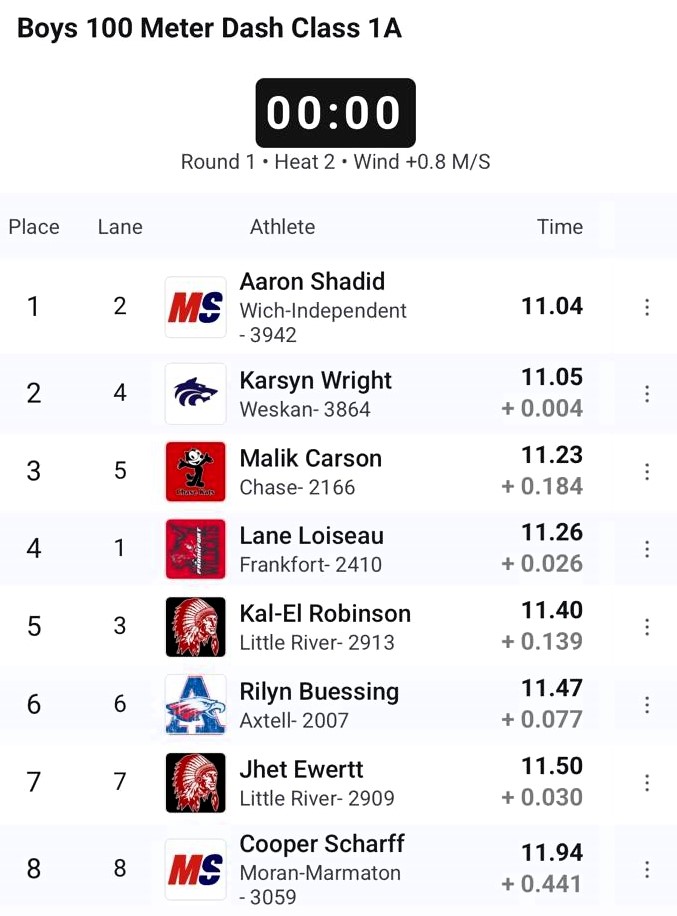The height and width of the screenshot is (916, 677).
Task: Select Cooper Scharff athlete name
Action: (x=322, y=844)
